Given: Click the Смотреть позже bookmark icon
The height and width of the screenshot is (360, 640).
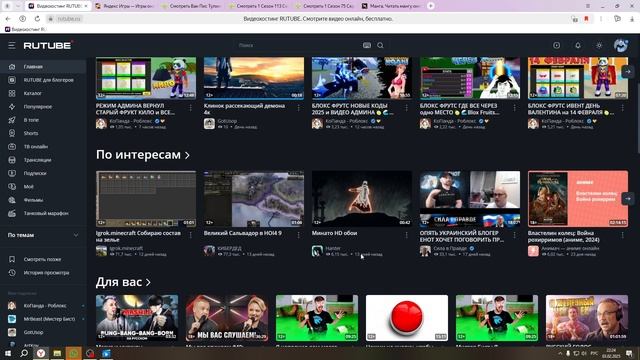Looking at the screenshot, I should 12,259.
